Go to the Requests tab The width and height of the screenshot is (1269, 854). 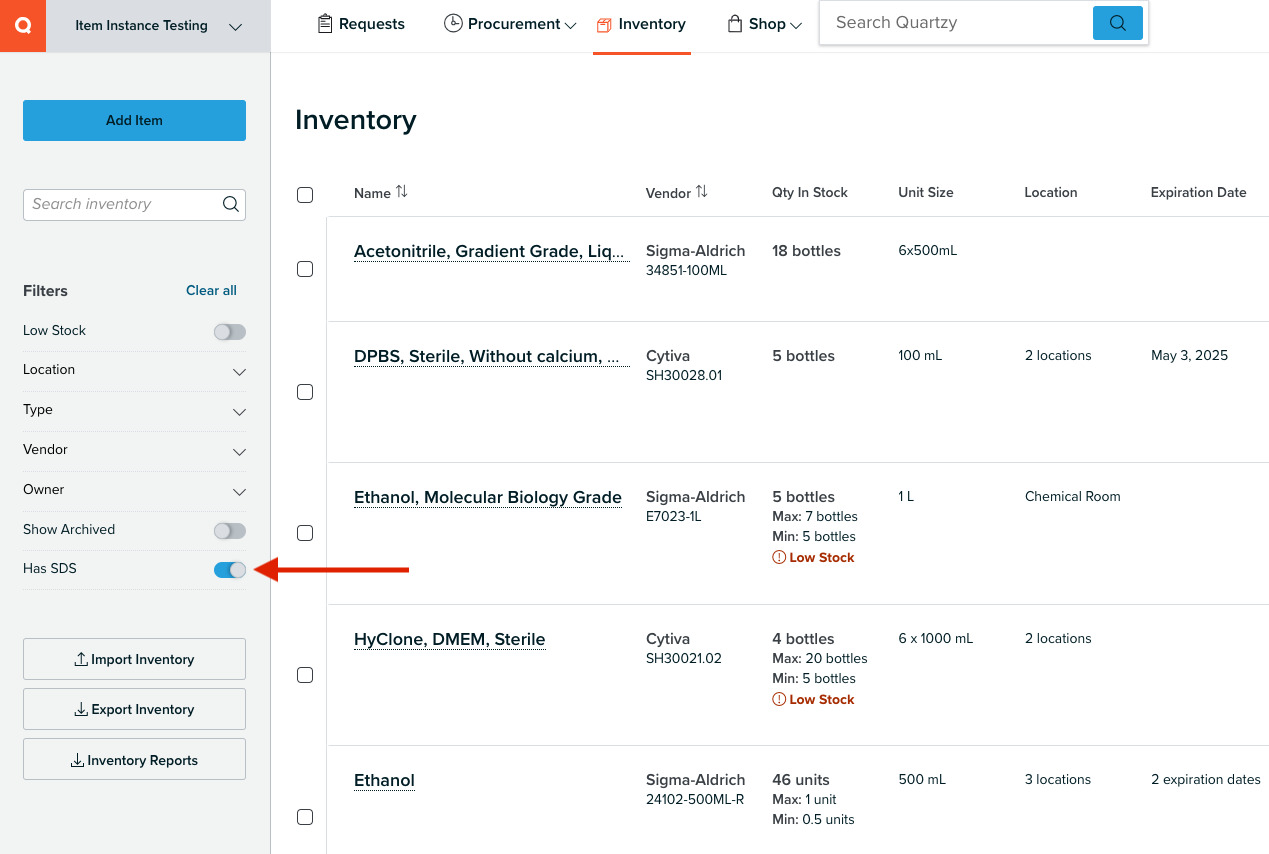coord(361,24)
